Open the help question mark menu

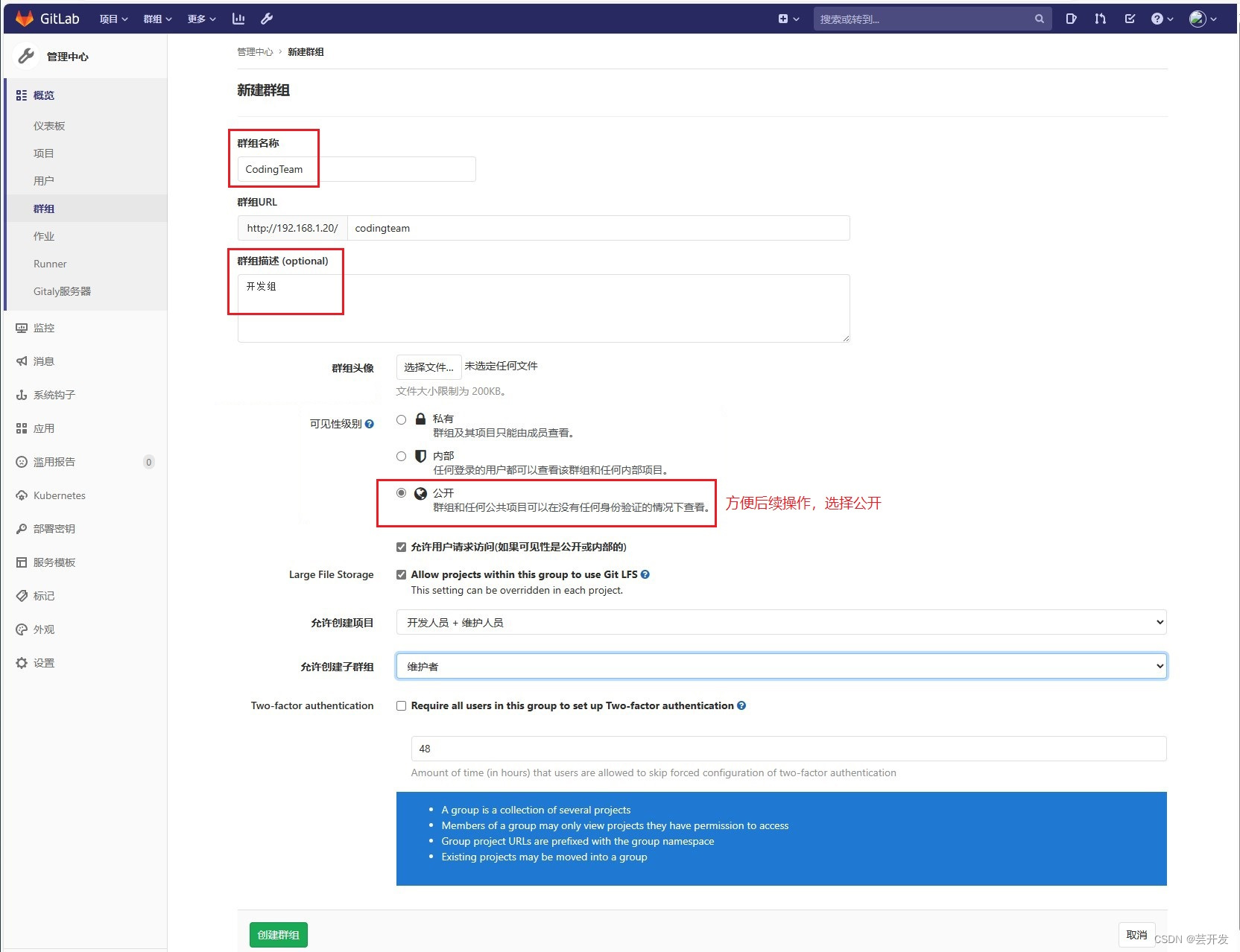[1162, 19]
